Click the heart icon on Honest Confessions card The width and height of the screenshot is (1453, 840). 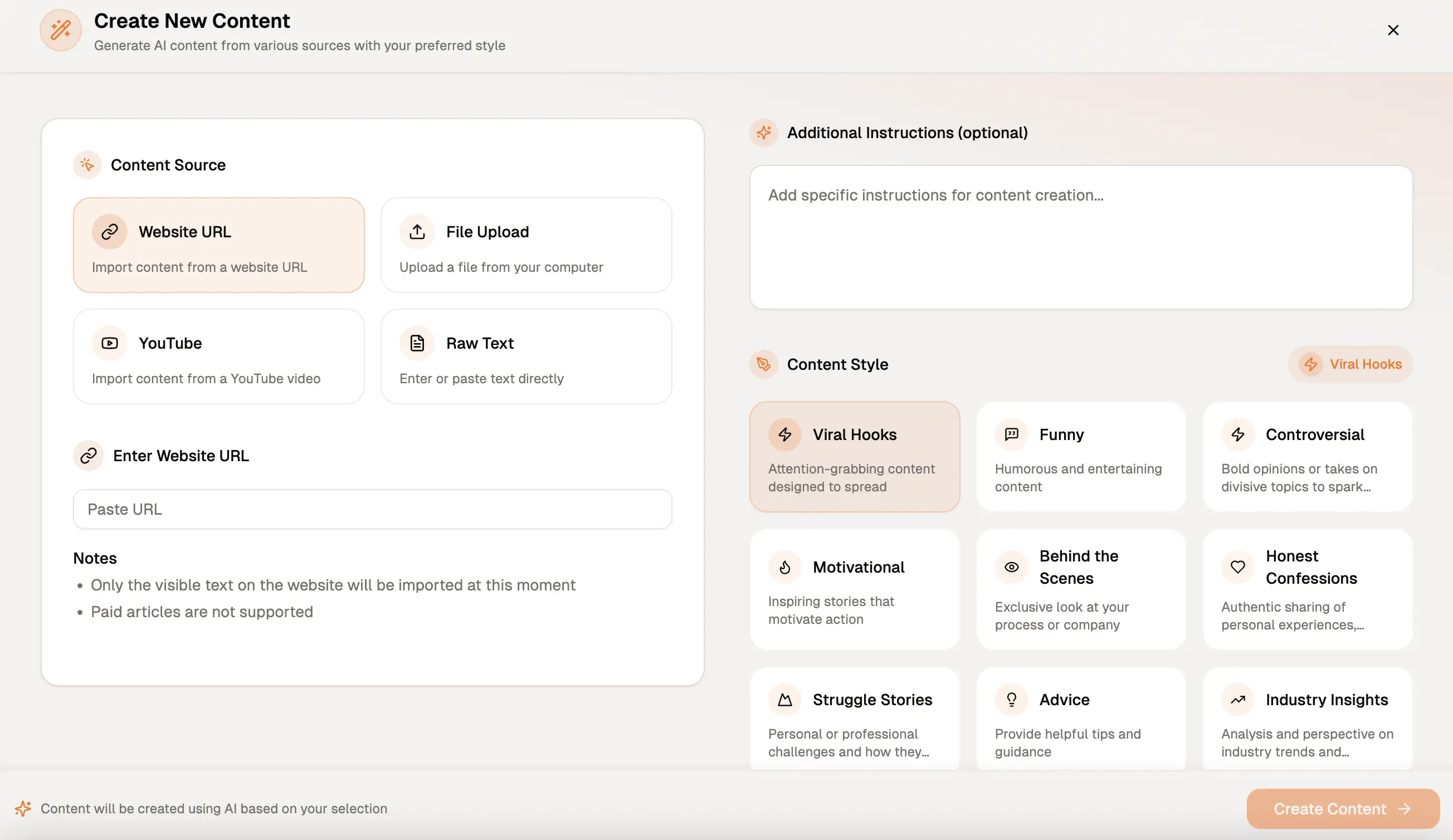coord(1237,567)
